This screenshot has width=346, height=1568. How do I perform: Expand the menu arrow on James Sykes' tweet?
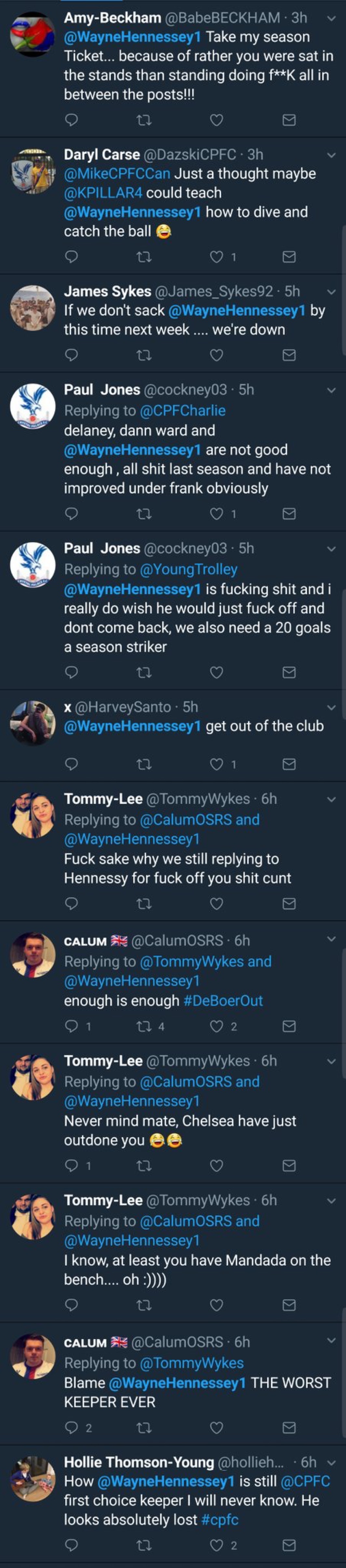click(x=331, y=291)
